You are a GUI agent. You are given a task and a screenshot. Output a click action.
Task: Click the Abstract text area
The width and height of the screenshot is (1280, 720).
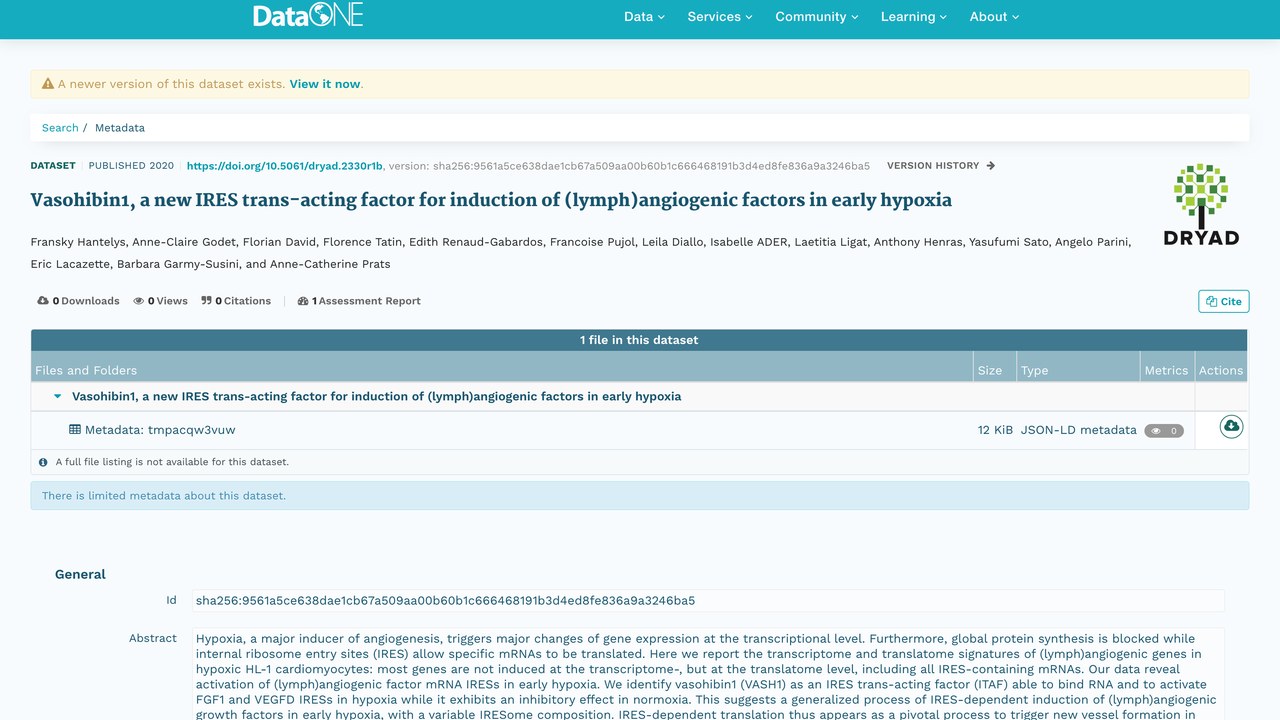tap(708, 674)
